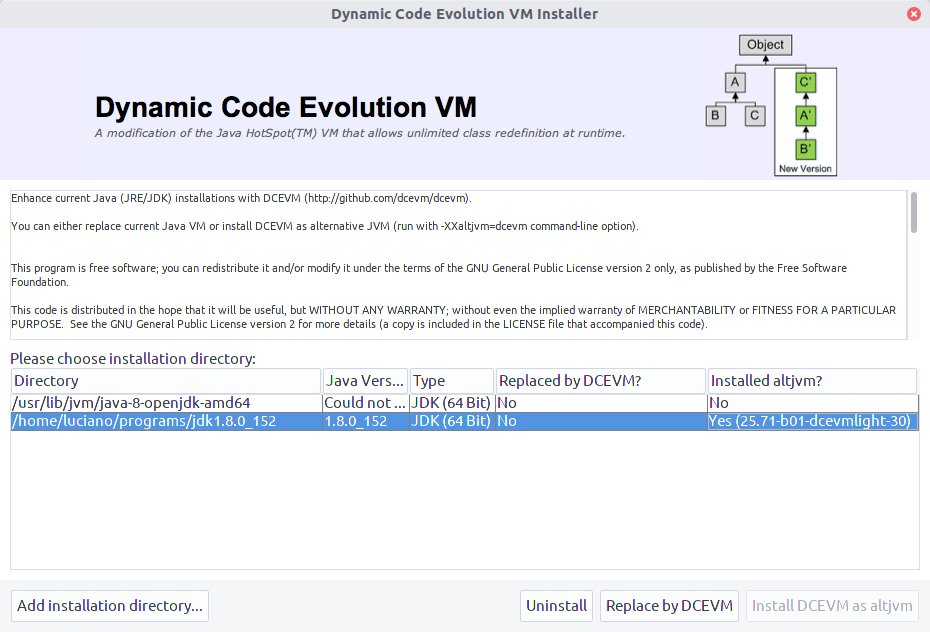Click Install DCEVM as altjvm button
The height and width of the screenshot is (632, 930).
tap(832, 606)
